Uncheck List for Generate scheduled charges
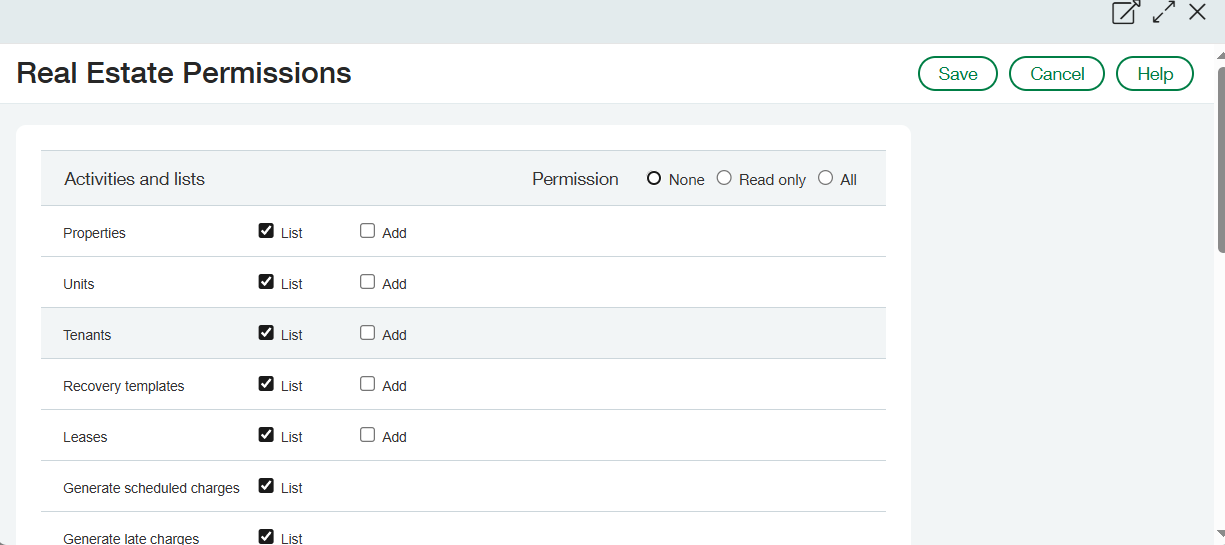Image resolution: width=1225 pixels, height=545 pixels. (266, 486)
